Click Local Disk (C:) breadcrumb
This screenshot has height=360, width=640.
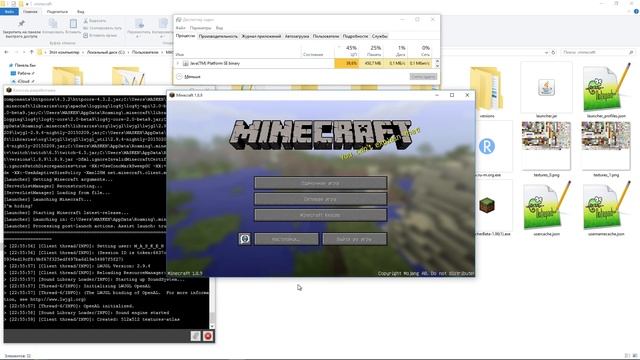pyautogui.click(x=106, y=52)
